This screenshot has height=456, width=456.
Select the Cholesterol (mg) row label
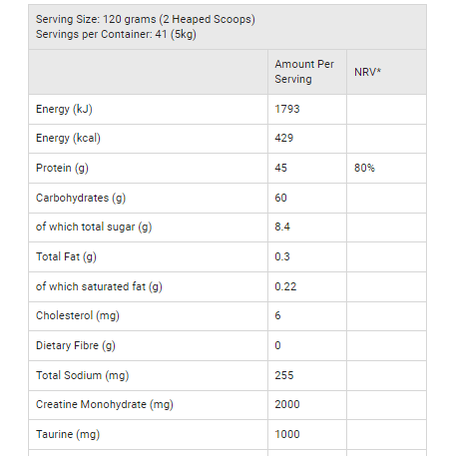click(78, 316)
